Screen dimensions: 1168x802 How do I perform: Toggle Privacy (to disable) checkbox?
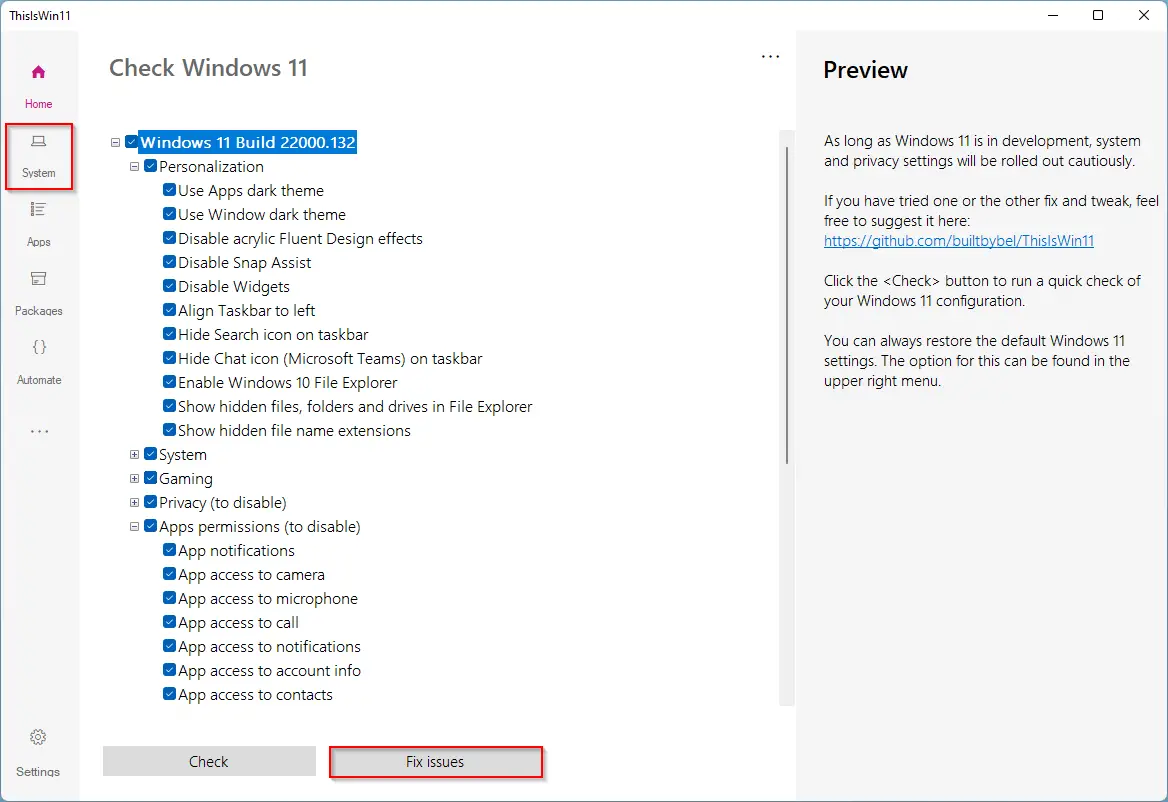tap(150, 502)
